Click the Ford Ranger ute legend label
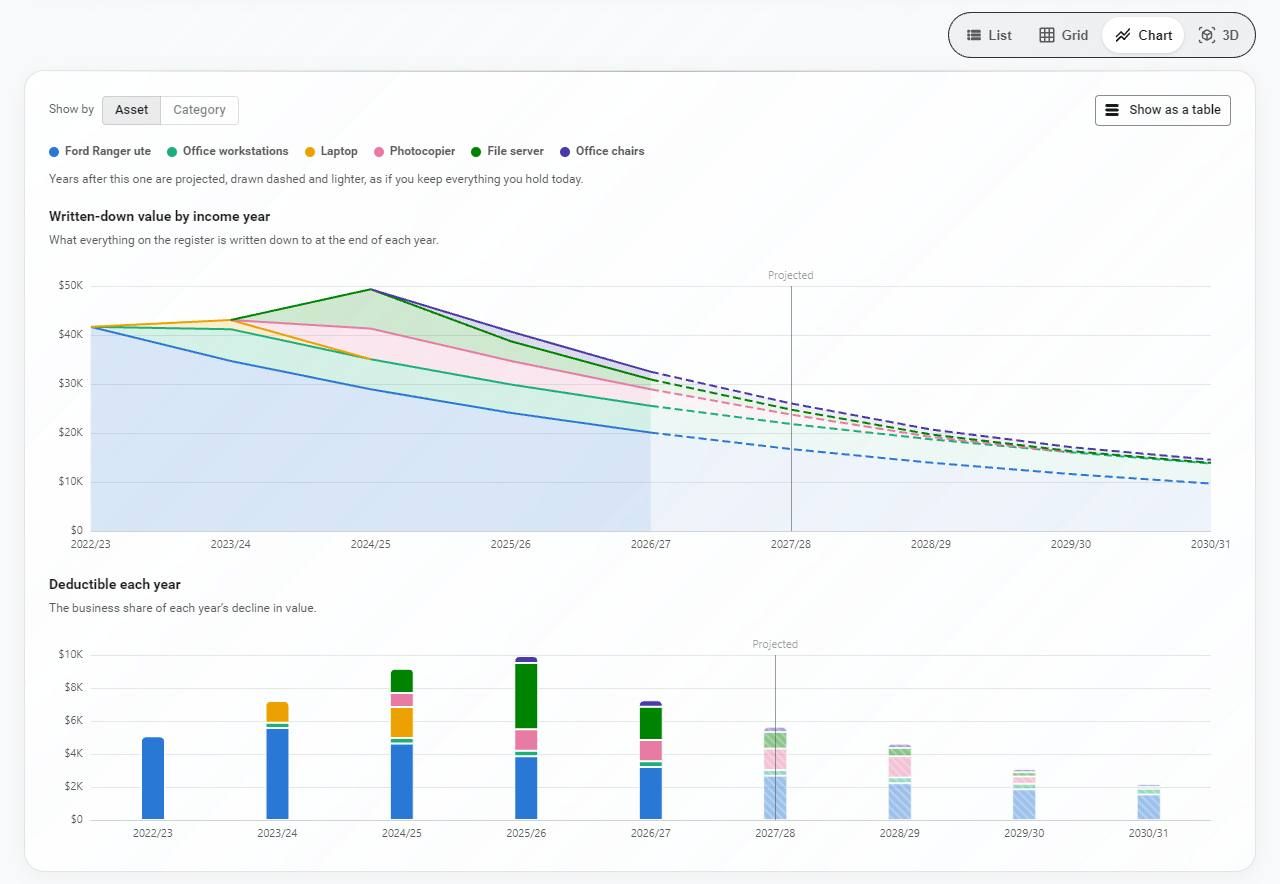The height and width of the screenshot is (884, 1280). tap(108, 151)
